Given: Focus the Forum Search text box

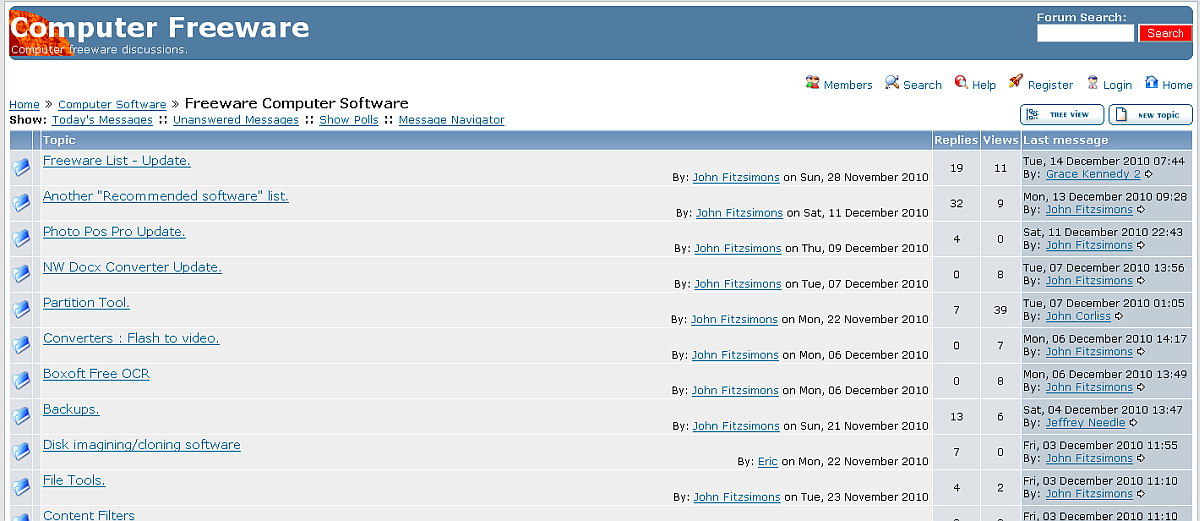Looking at the screenshot, I should [1085, 33].
